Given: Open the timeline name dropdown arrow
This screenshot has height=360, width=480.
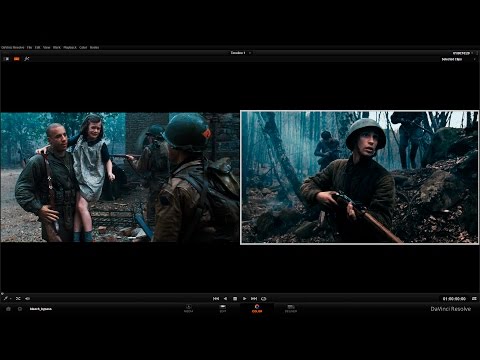Looking at the screenshot, I should (x=250, y=53).
